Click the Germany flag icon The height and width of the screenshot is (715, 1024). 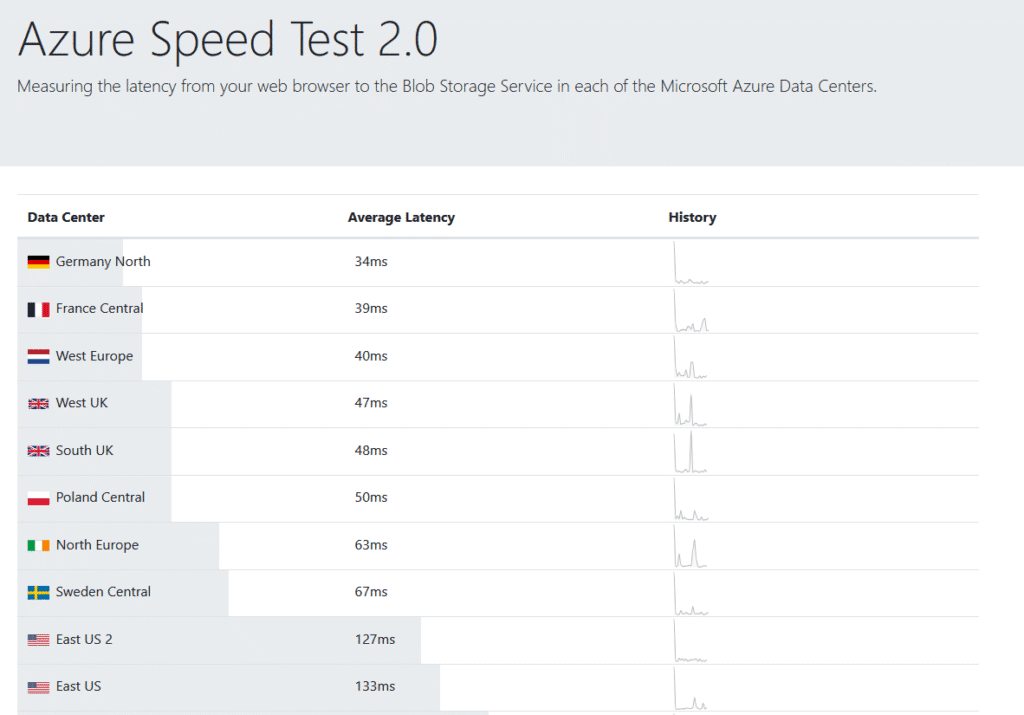[x=39, y=262]
